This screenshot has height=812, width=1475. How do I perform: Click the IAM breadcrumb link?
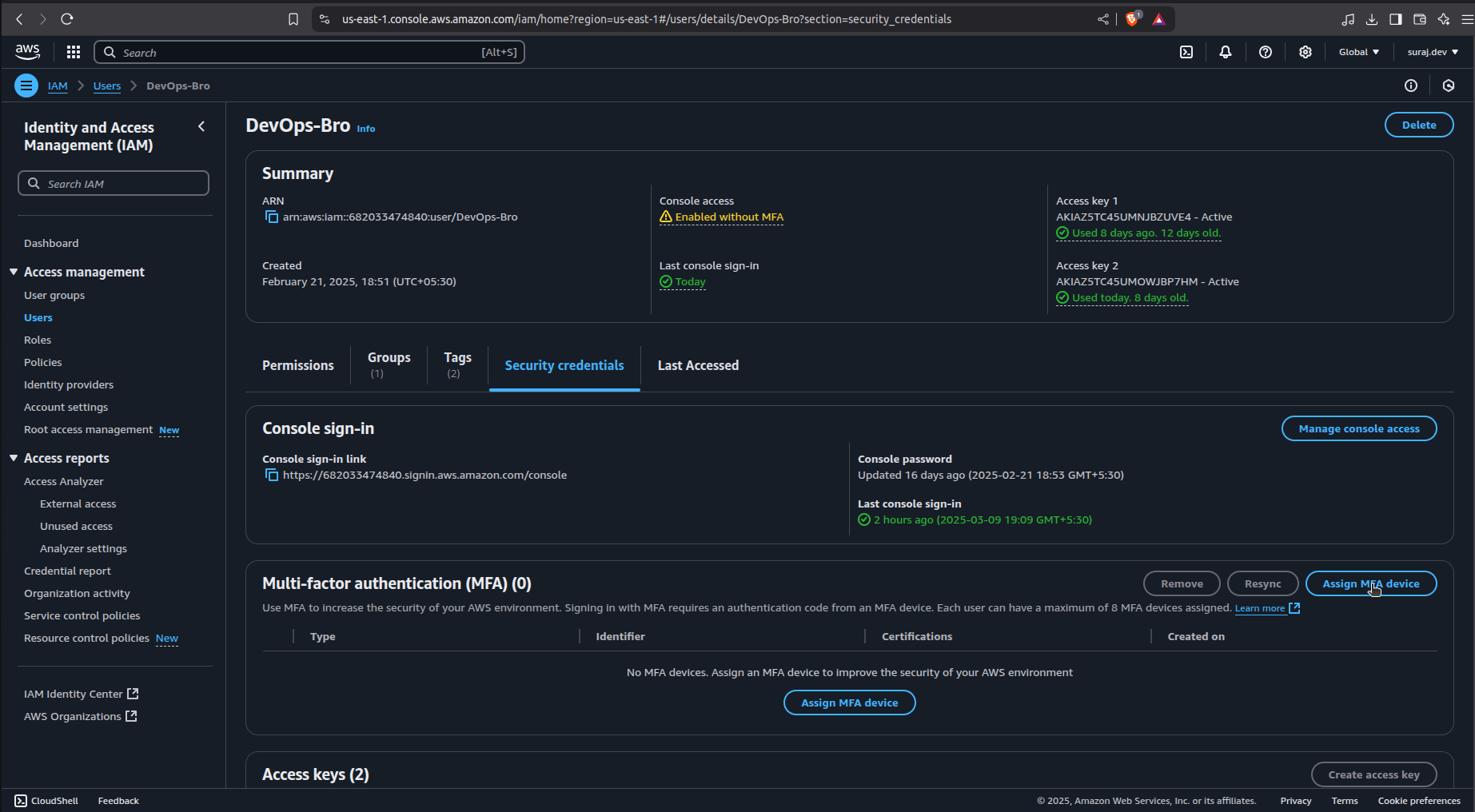[x=58, y=86]
